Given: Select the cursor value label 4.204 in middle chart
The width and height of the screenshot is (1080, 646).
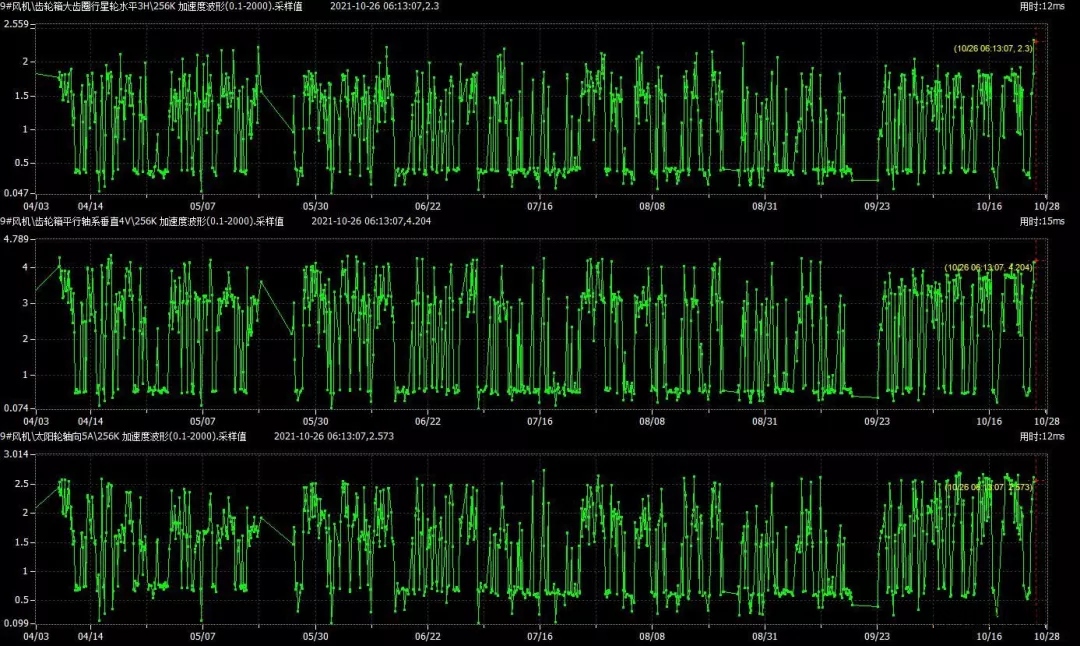Looking at the screenshot, I should pos(988,267).
